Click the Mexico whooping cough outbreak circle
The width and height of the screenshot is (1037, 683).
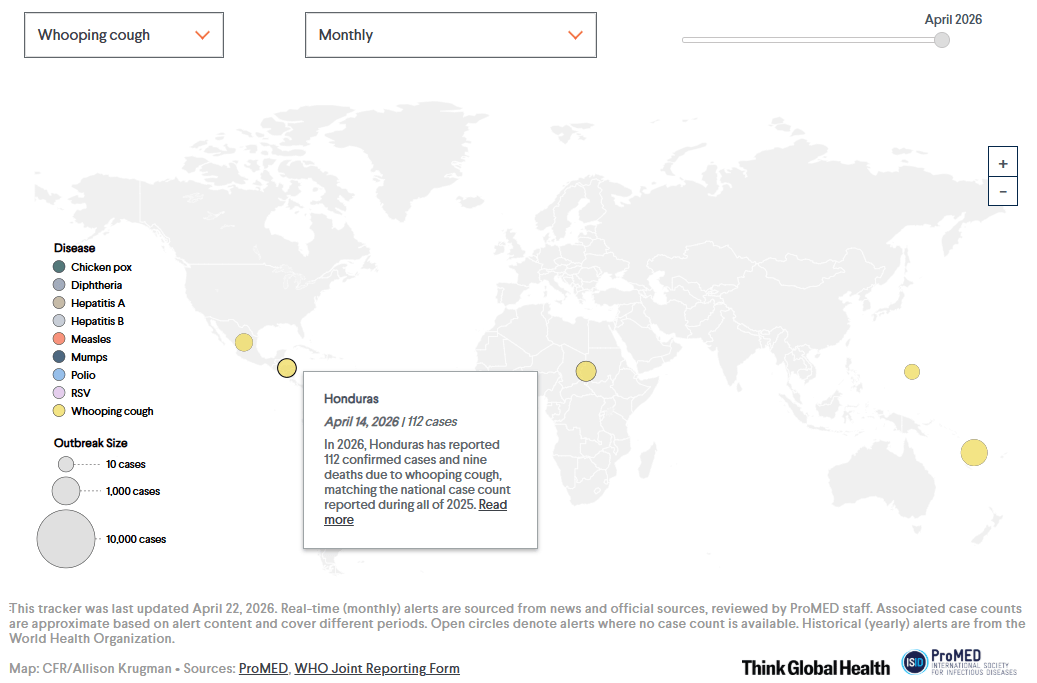coord(244,342)
